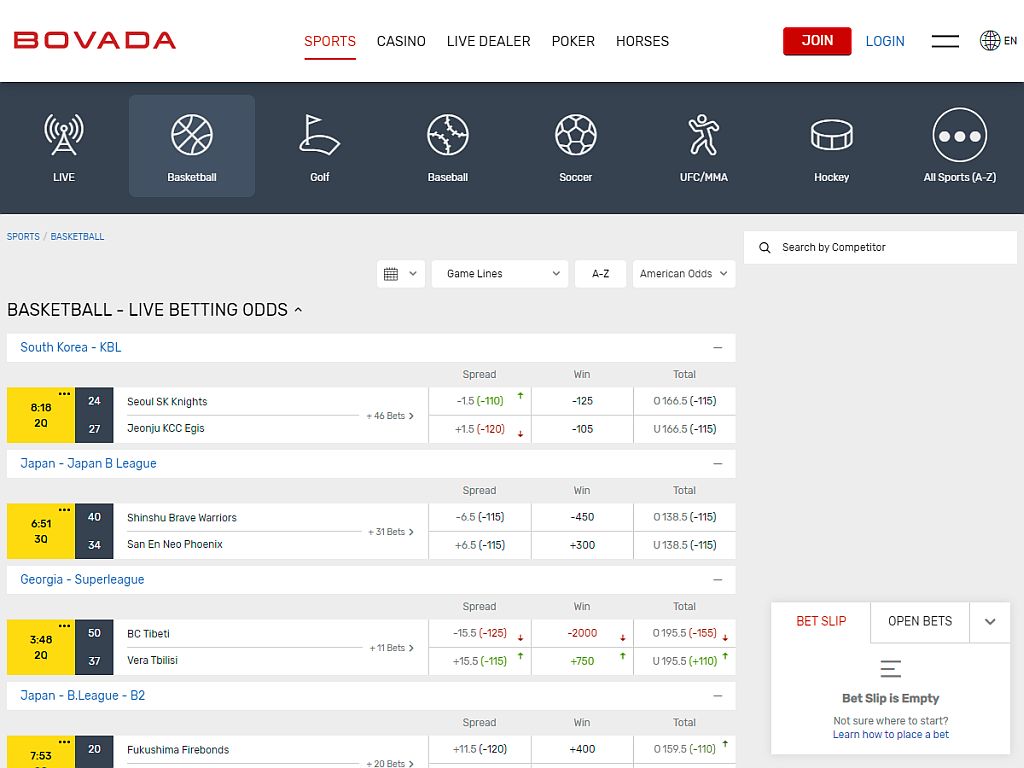1024x768 pixels.
Task: Select Seoul SK Knights win -125
Action: pos(582,401)
